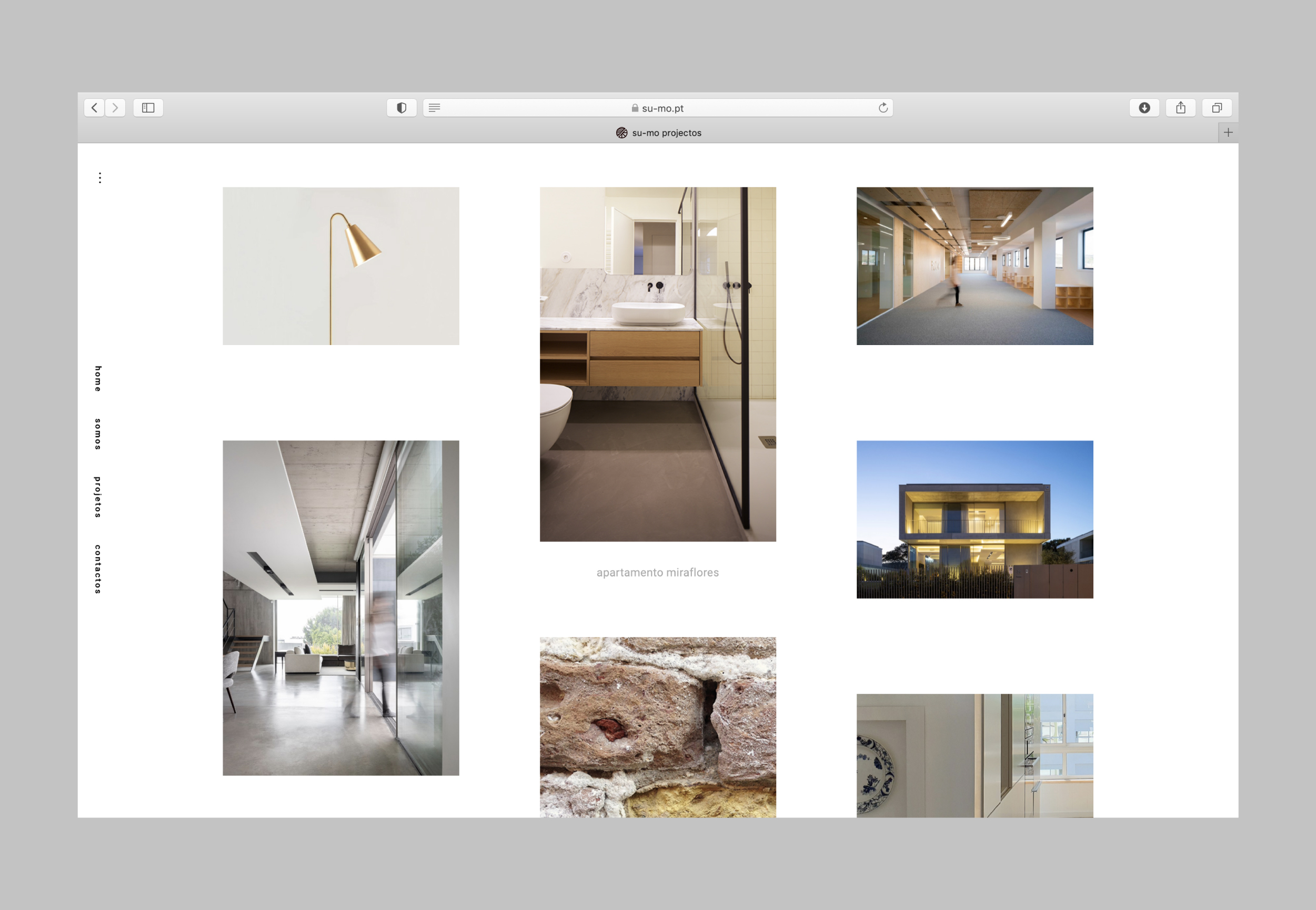Click the Safari back arrow button
This screenshot has height=910, width=1316.
point(94,108)
